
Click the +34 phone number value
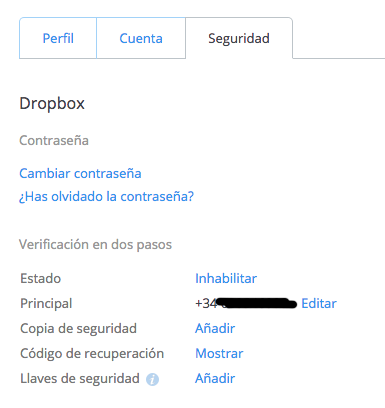pyautogui.click(x=246, y=303)
